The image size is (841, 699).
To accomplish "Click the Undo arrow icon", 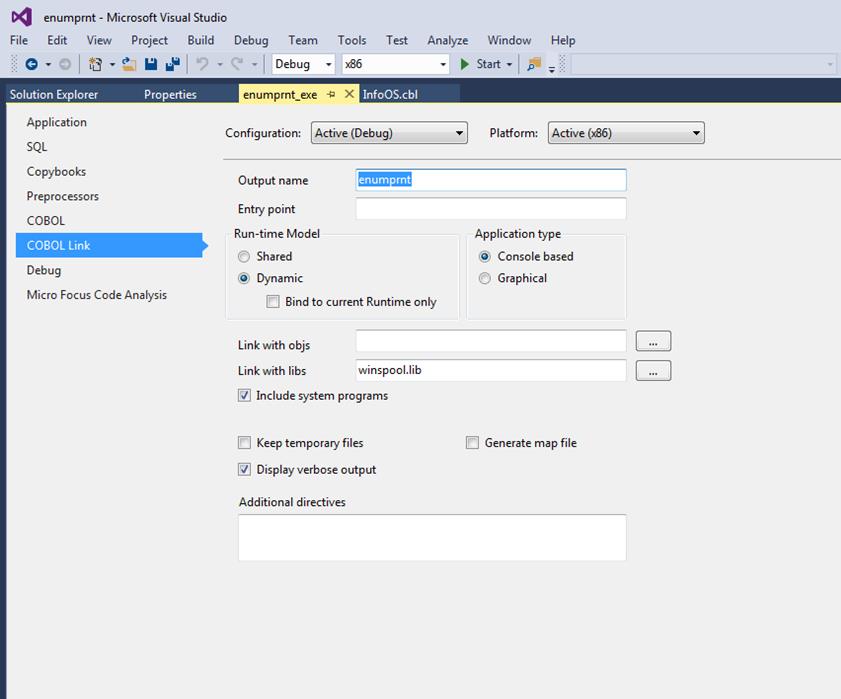I will click(x=203, y=64).
